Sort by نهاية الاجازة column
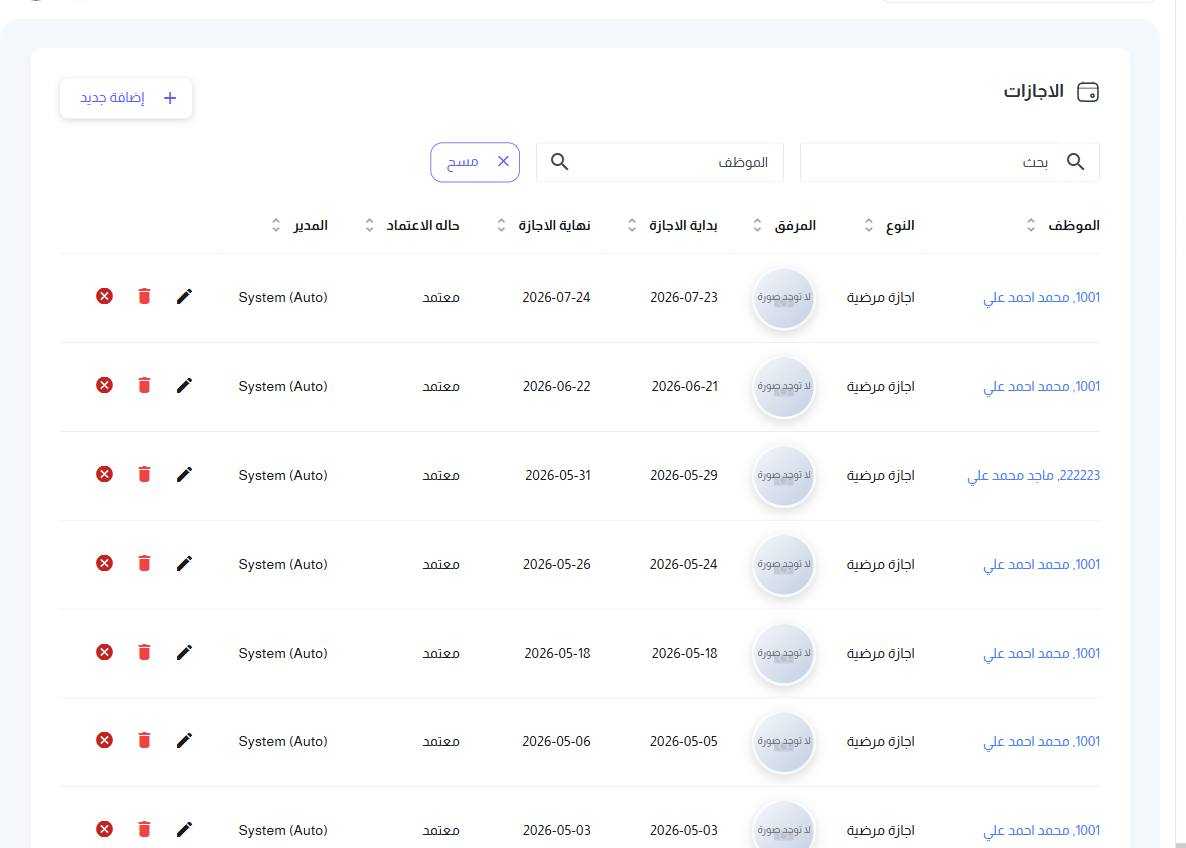The height and width of the screenshot is (848, 1186). (501, 225)
